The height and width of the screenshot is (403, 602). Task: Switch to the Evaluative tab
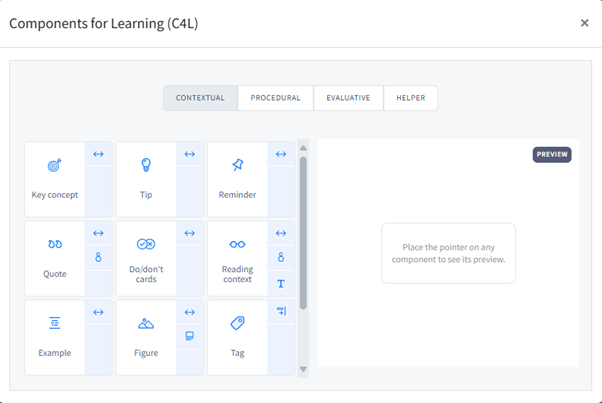pos(347,98)
